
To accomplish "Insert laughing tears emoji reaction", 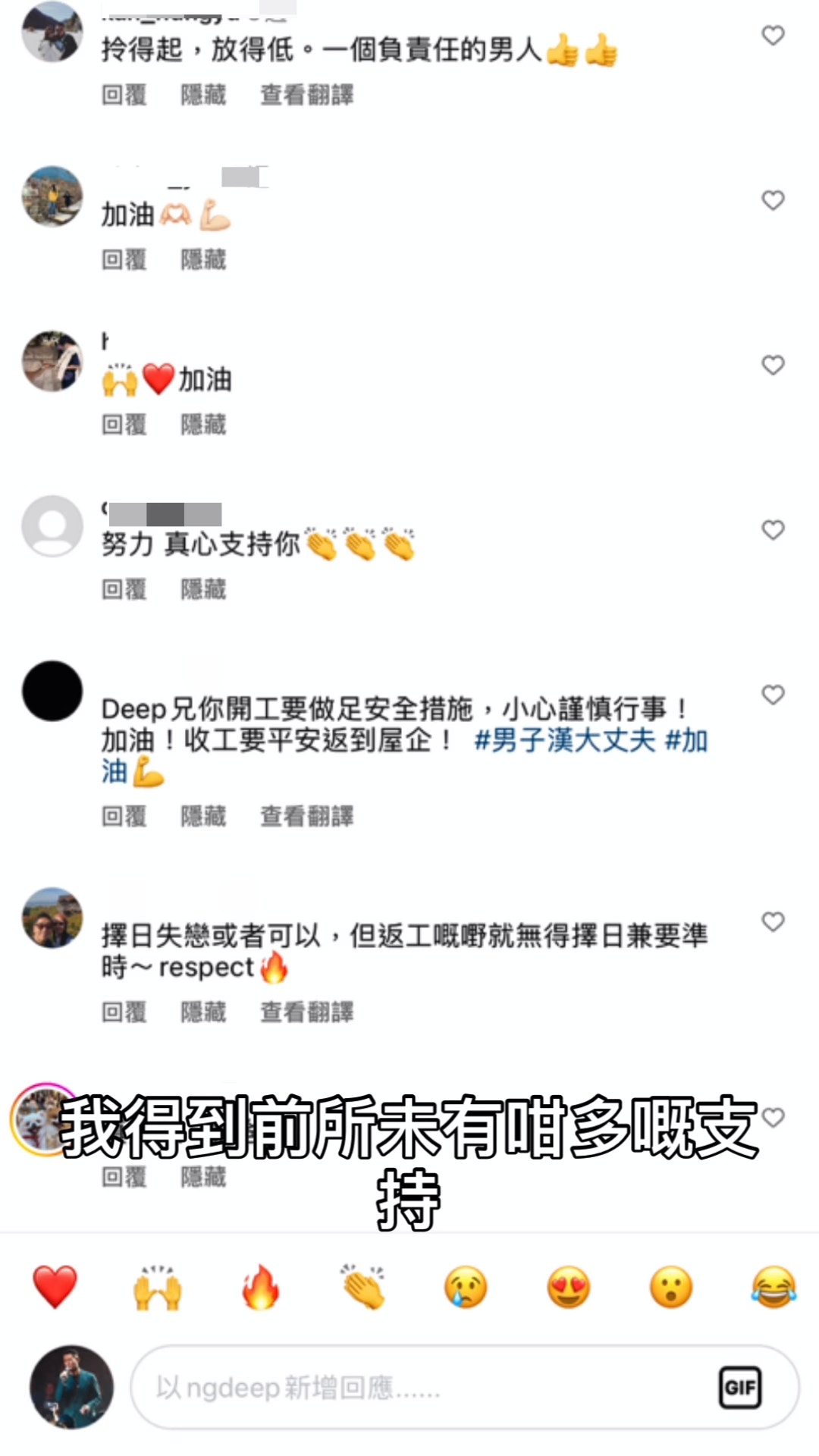I will [773, 1287].
